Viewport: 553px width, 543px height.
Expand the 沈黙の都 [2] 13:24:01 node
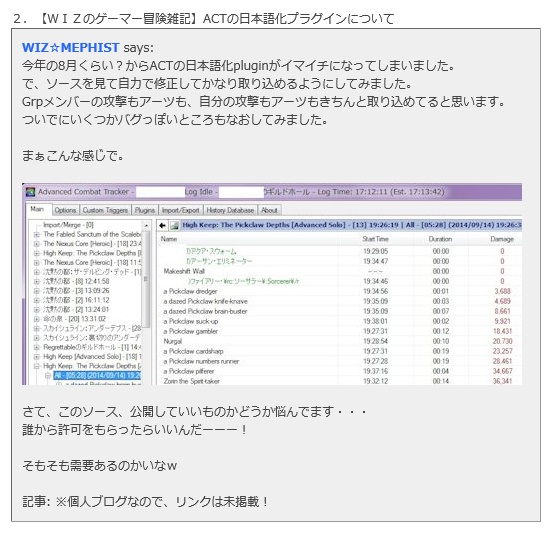pyautogui.click(x=36, y=310)
